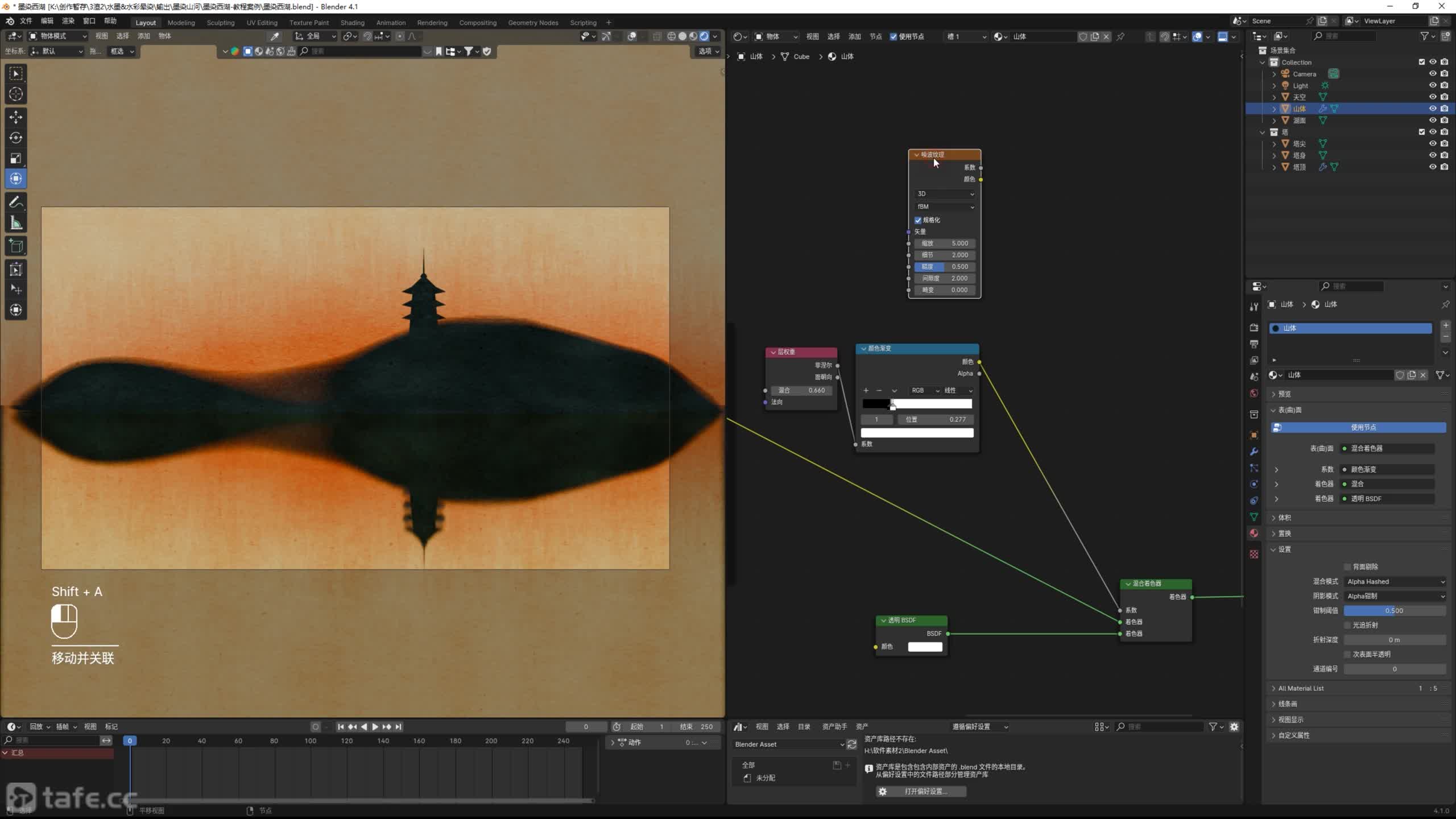Select the Measure ruler tool

(16, 223)
